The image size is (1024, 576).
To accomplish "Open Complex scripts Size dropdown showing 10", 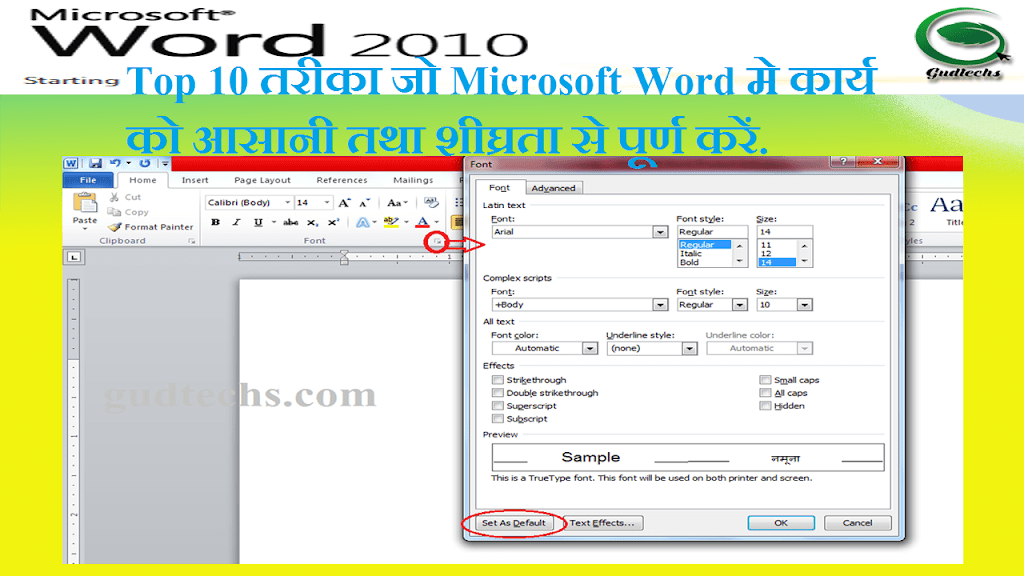I will (804, 304).
